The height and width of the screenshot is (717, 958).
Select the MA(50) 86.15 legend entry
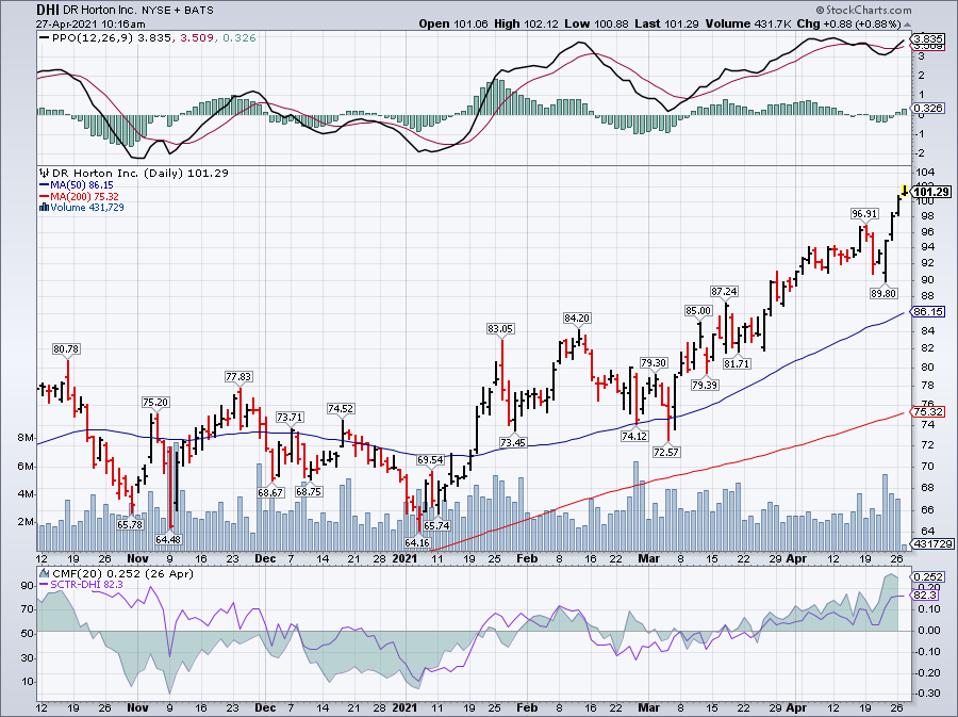tap(82, 185)
